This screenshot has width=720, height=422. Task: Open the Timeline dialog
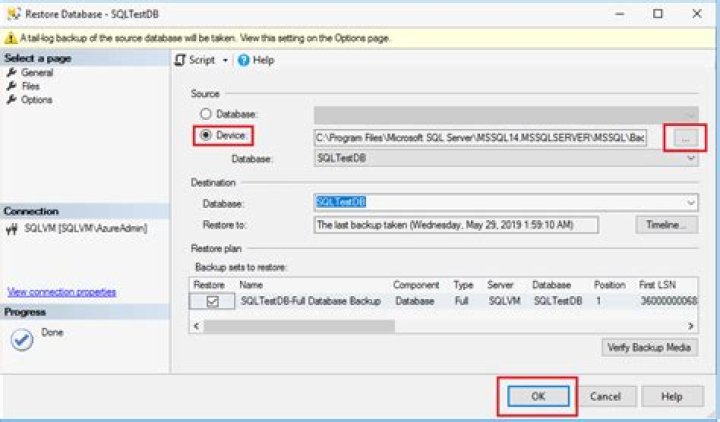pyautogui.click(x=665, y=225)
